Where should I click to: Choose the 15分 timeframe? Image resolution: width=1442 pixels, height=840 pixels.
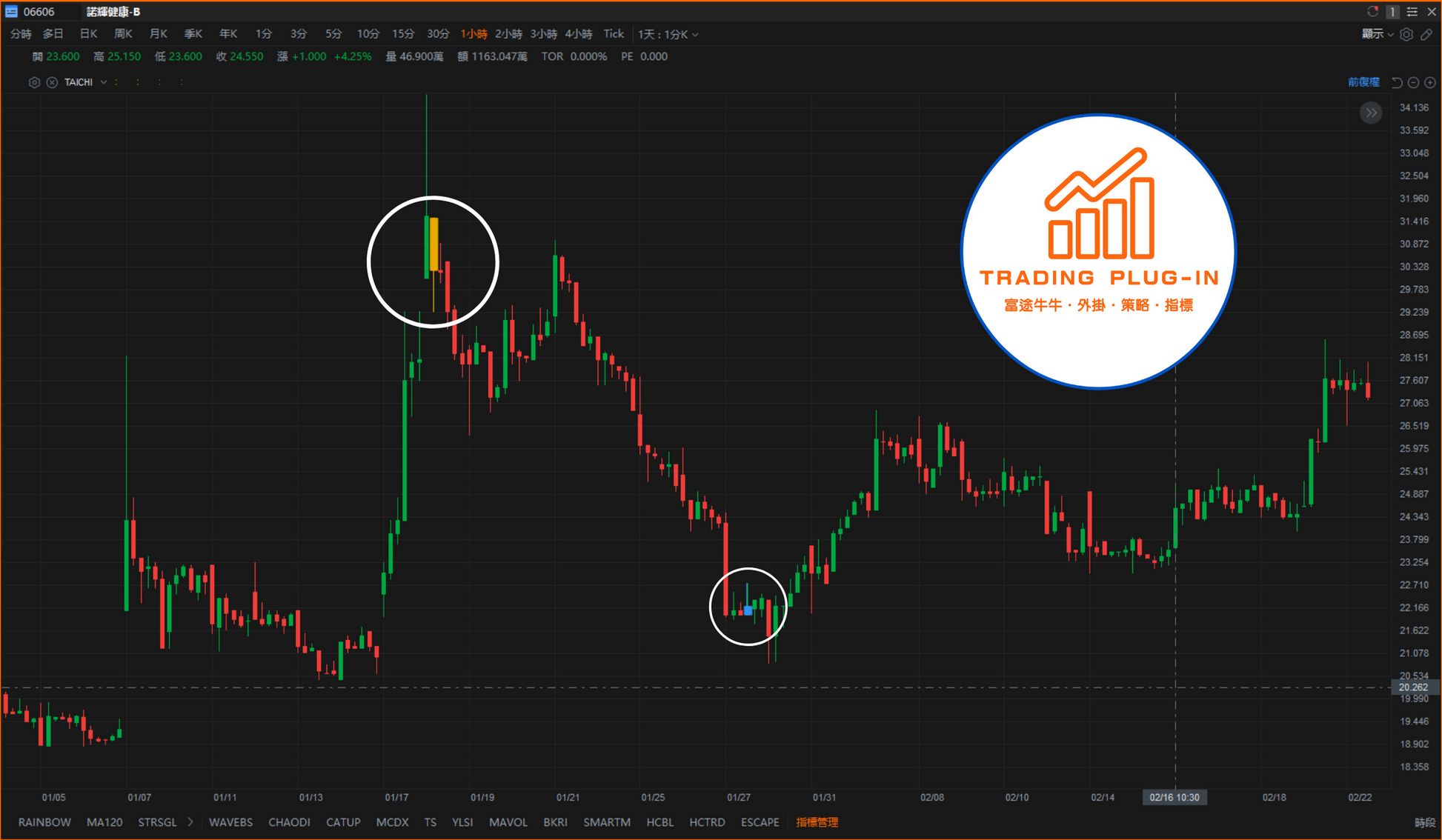(403, 34)
